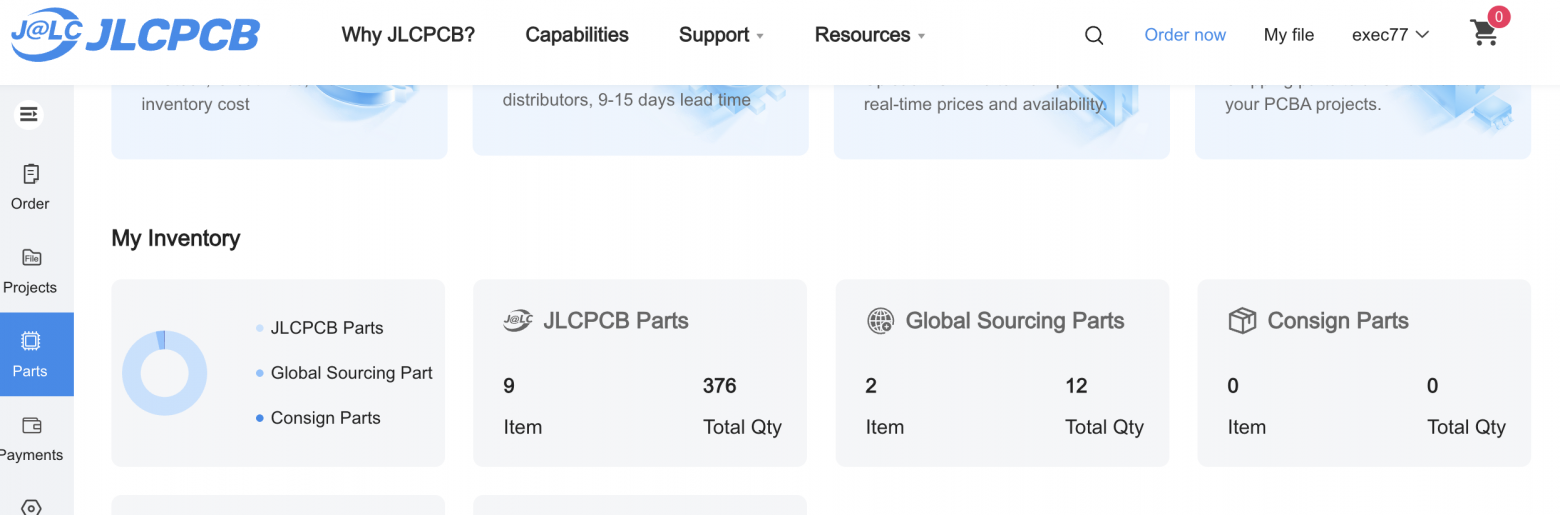Click the Global Sourcing Part legend entry
Image resolution: width=1560 pixels, height=515 pixels.
click(345, 373)
